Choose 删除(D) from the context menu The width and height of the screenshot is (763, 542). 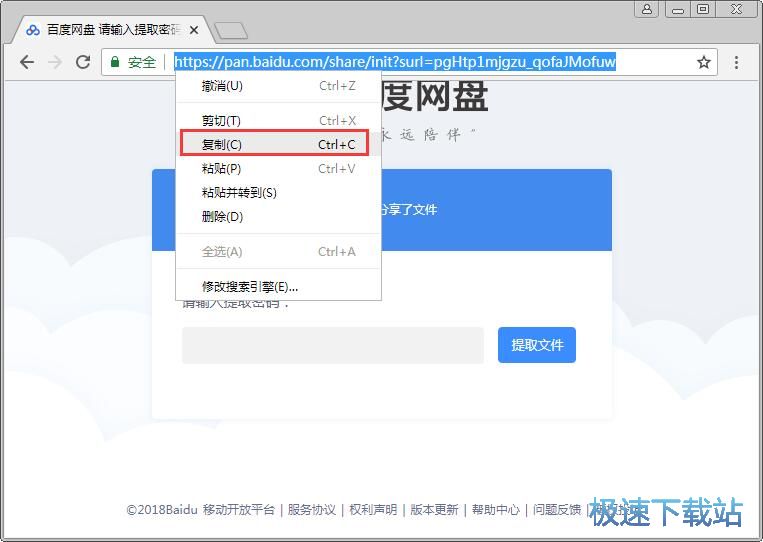[278, 217]
